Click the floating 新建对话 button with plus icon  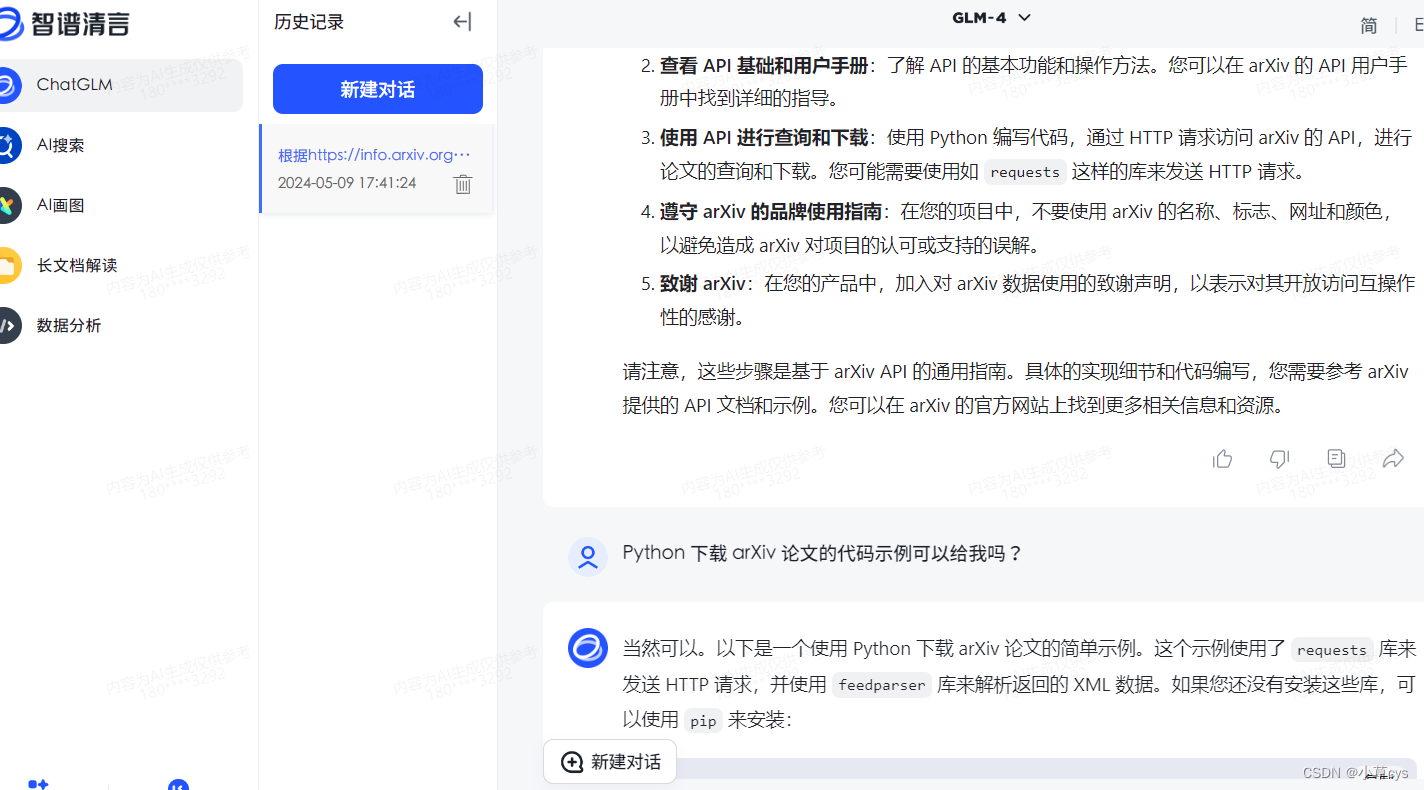pyautogui.click(x=610, y=762)
